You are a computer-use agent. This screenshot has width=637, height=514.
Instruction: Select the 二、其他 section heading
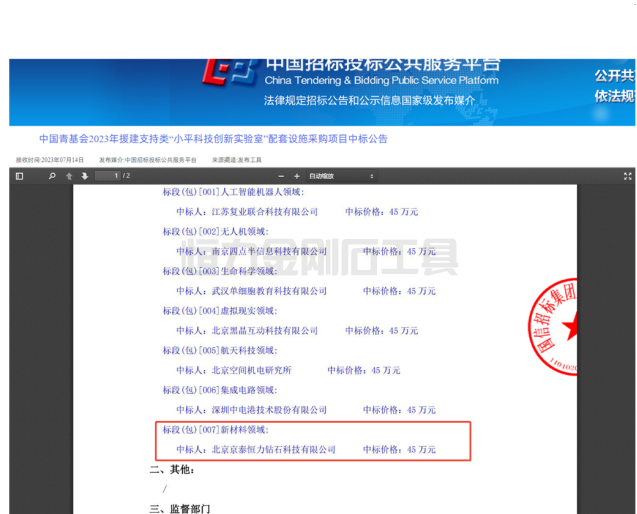(x=172, y=470)
